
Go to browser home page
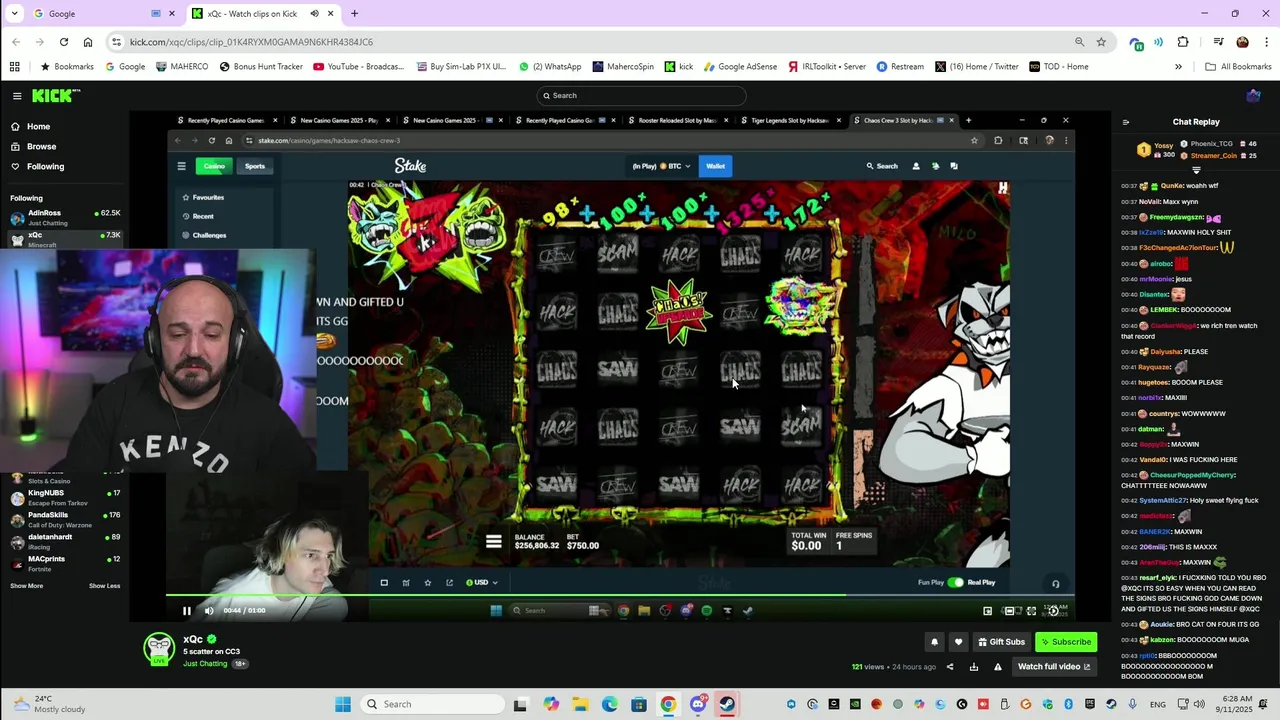(x=88, y=42)
